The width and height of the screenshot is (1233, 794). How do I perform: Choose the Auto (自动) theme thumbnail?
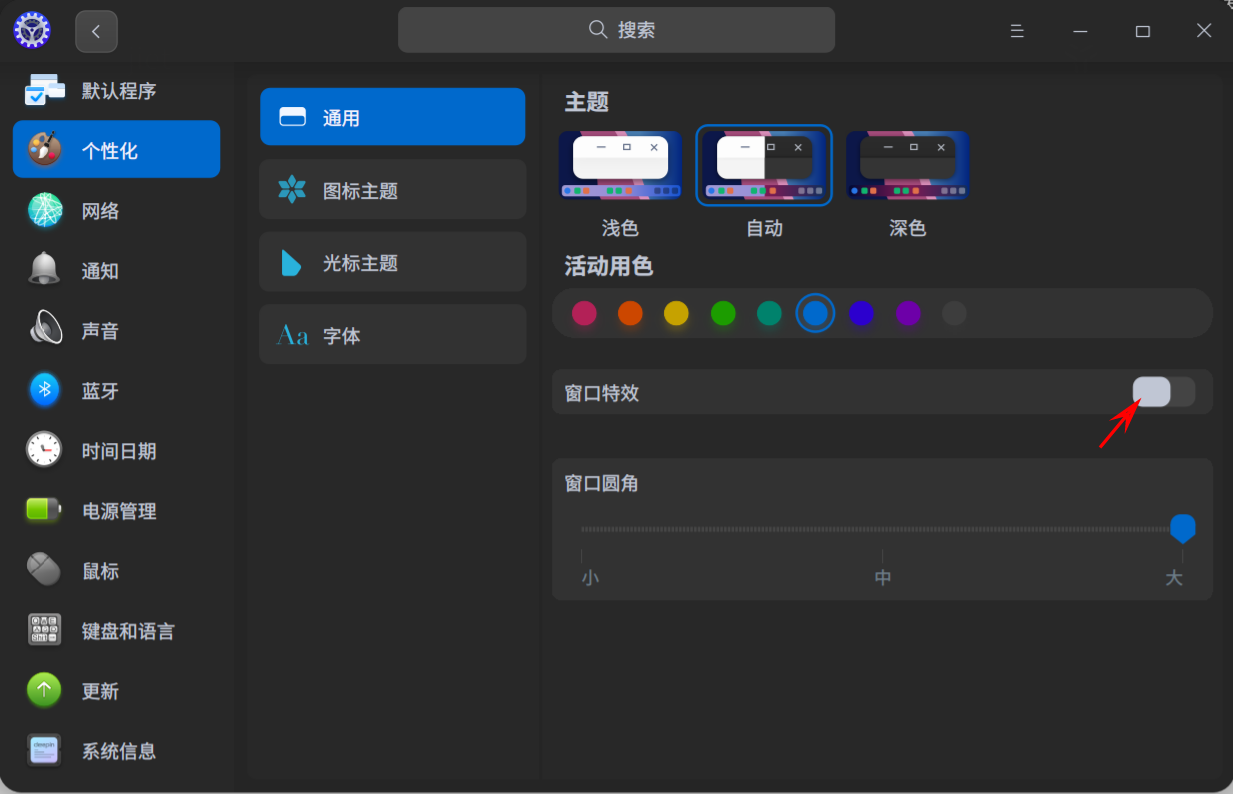coord(764,166)
